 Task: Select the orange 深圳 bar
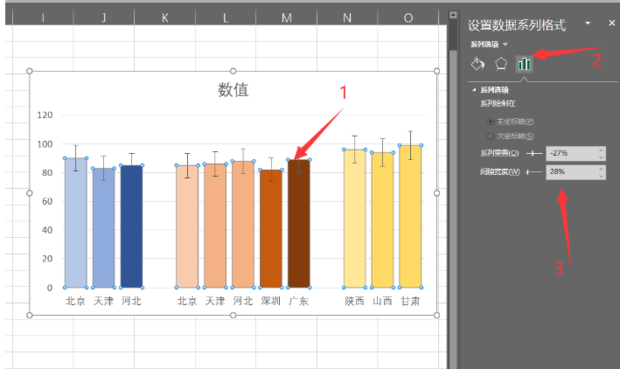271,229
